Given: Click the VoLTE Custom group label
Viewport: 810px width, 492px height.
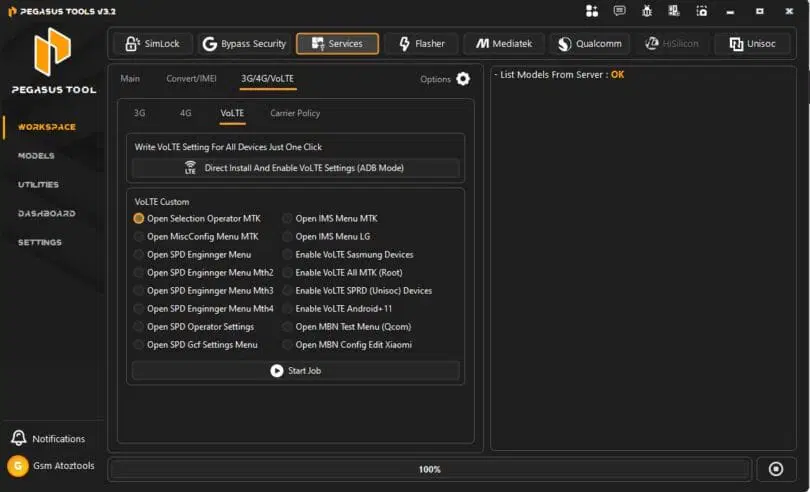Looking at the screenshot, I should coord(162,202).
